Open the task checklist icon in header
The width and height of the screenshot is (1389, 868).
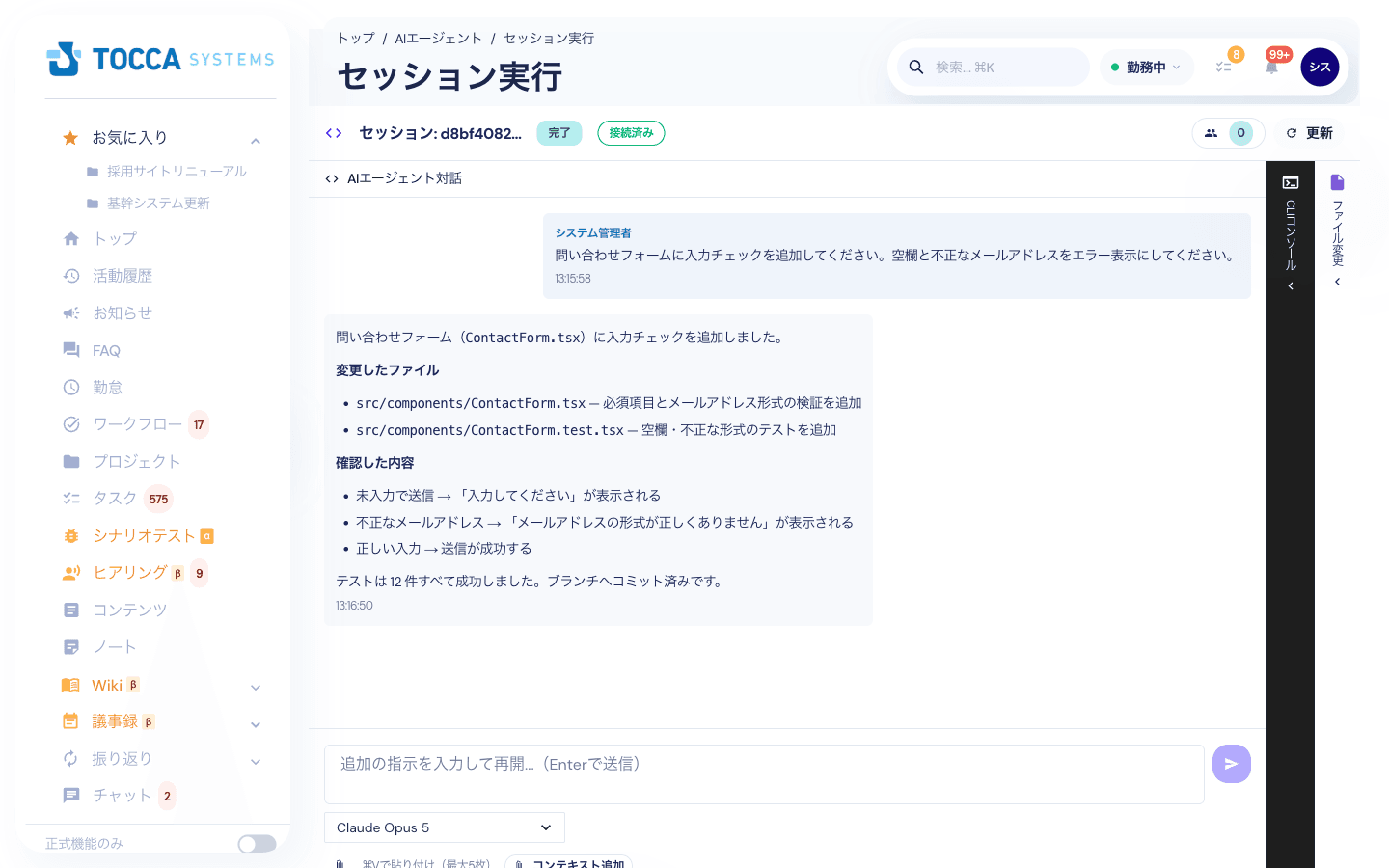point(1223,68)
